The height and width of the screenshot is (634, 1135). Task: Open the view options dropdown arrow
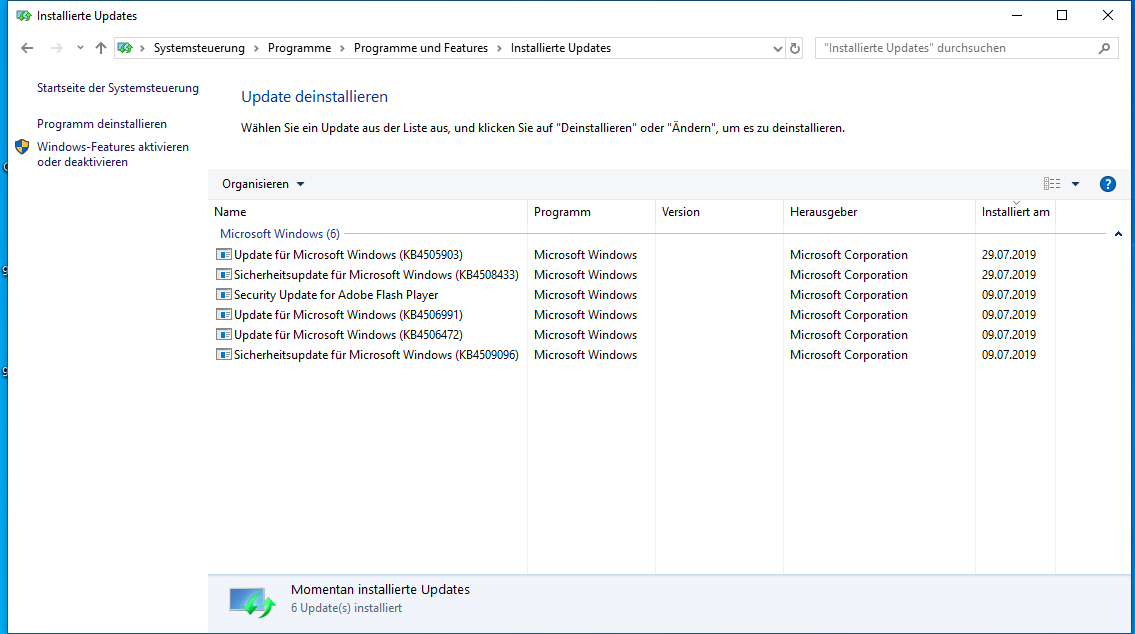(x=1076, y=184)
